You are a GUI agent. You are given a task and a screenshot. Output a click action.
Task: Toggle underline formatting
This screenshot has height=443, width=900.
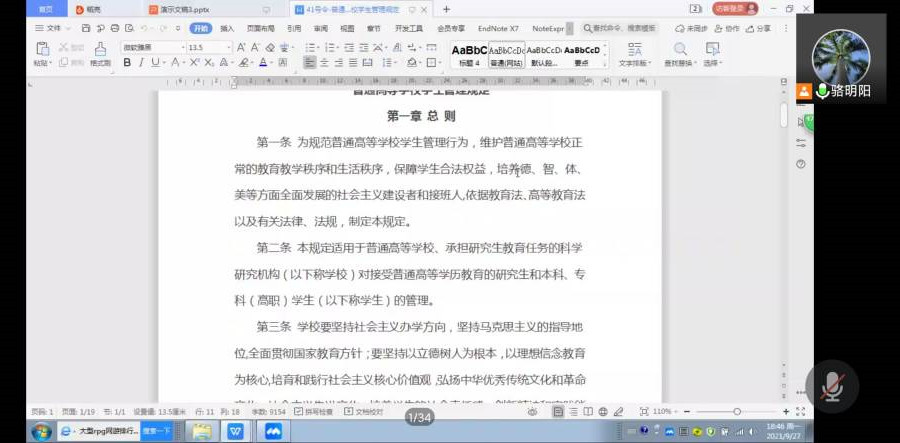coord(155,62)
